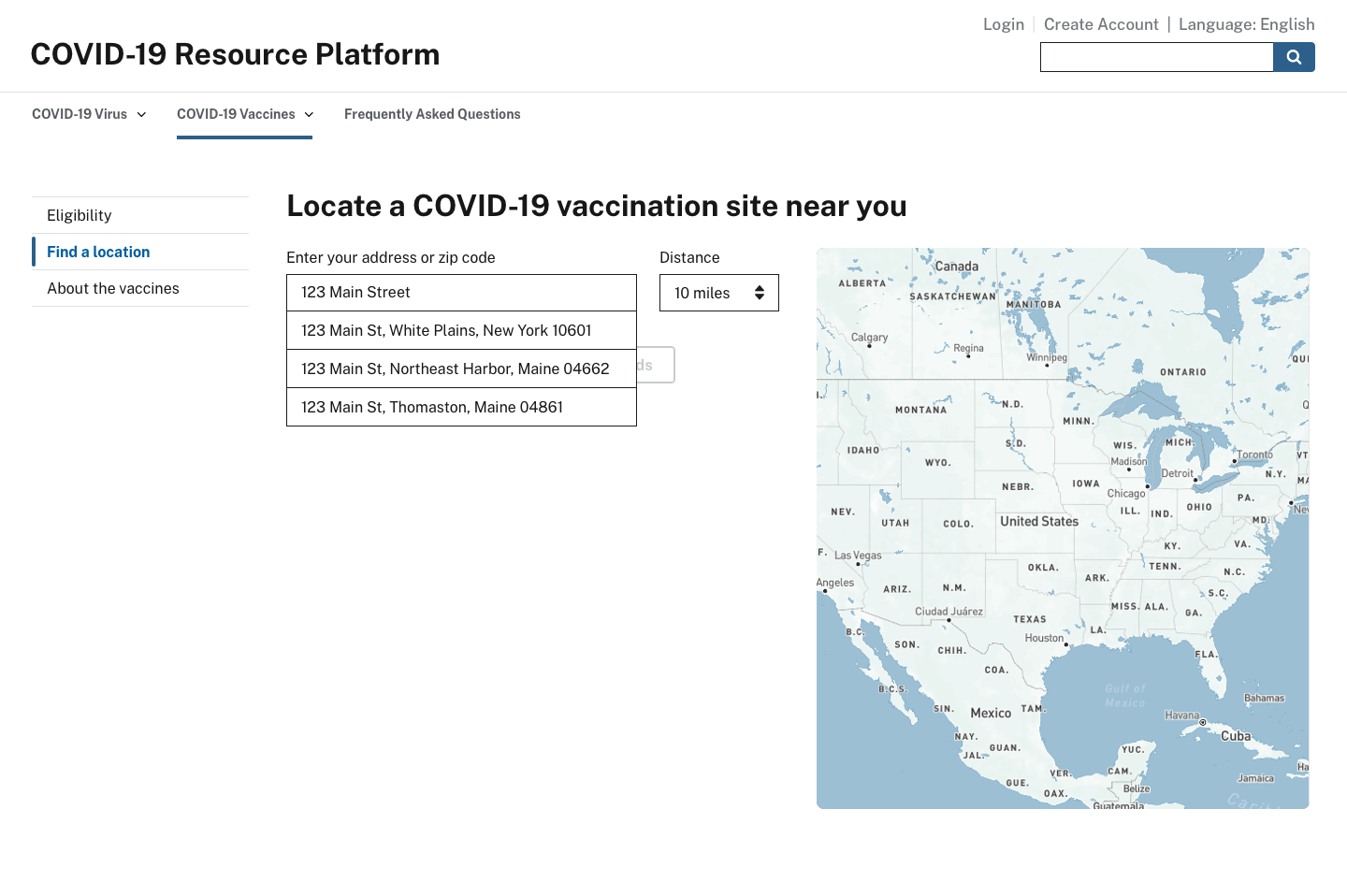Choose the Thomaston, Maine 04861 suggestion
The width and height of the screenshot is (1347, 896).
[461, 407]
